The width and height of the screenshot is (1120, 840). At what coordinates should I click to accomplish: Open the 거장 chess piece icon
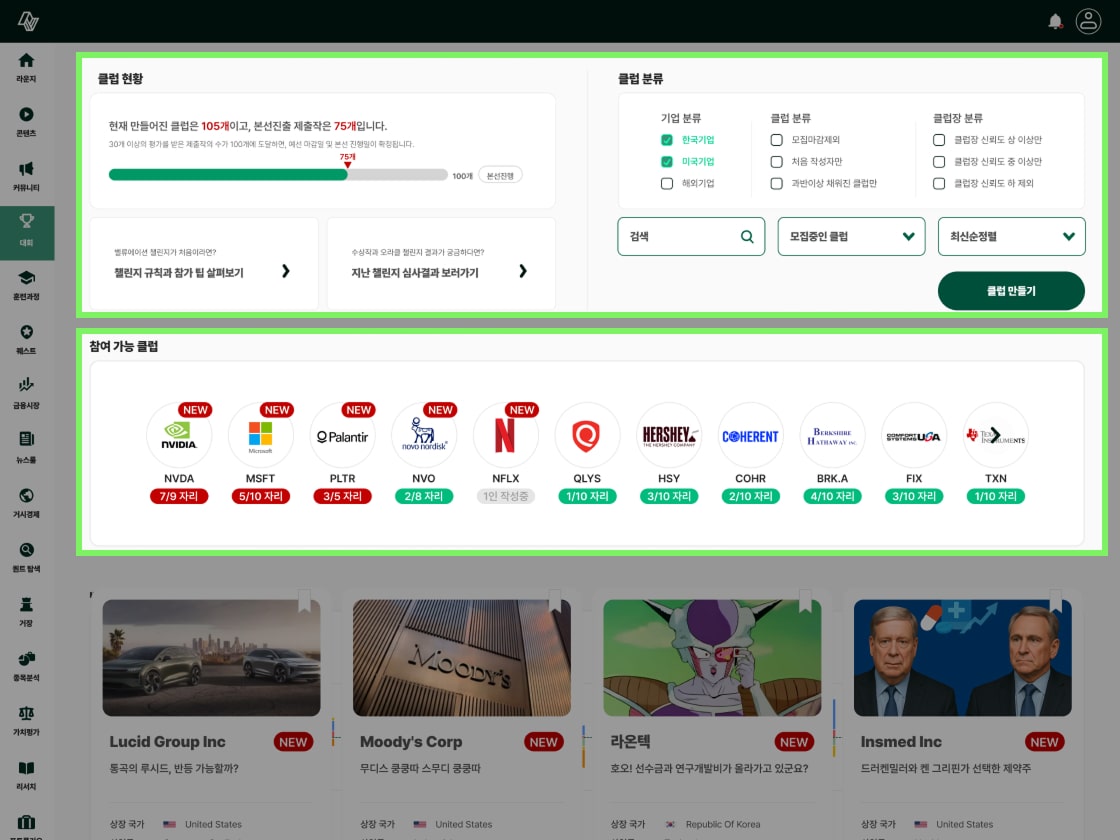[x=26, y=604]
